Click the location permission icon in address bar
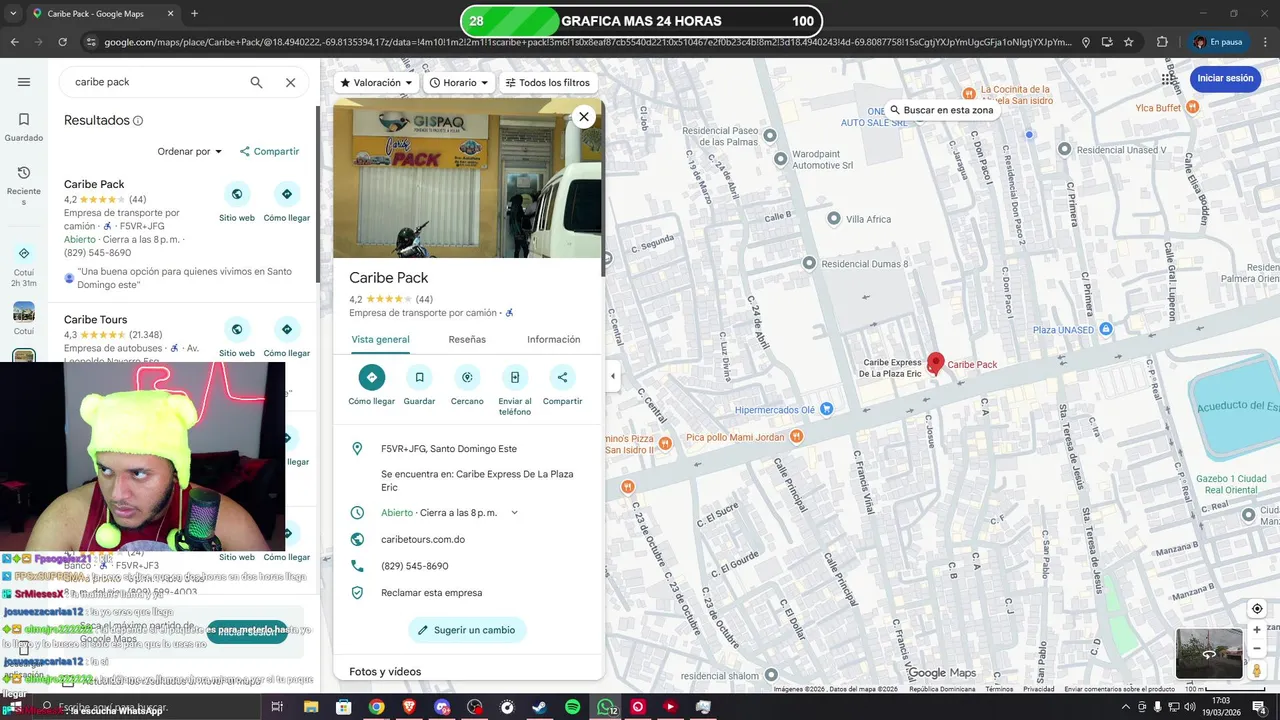Screen dimensions: 1280x720 click(1085, 42)
